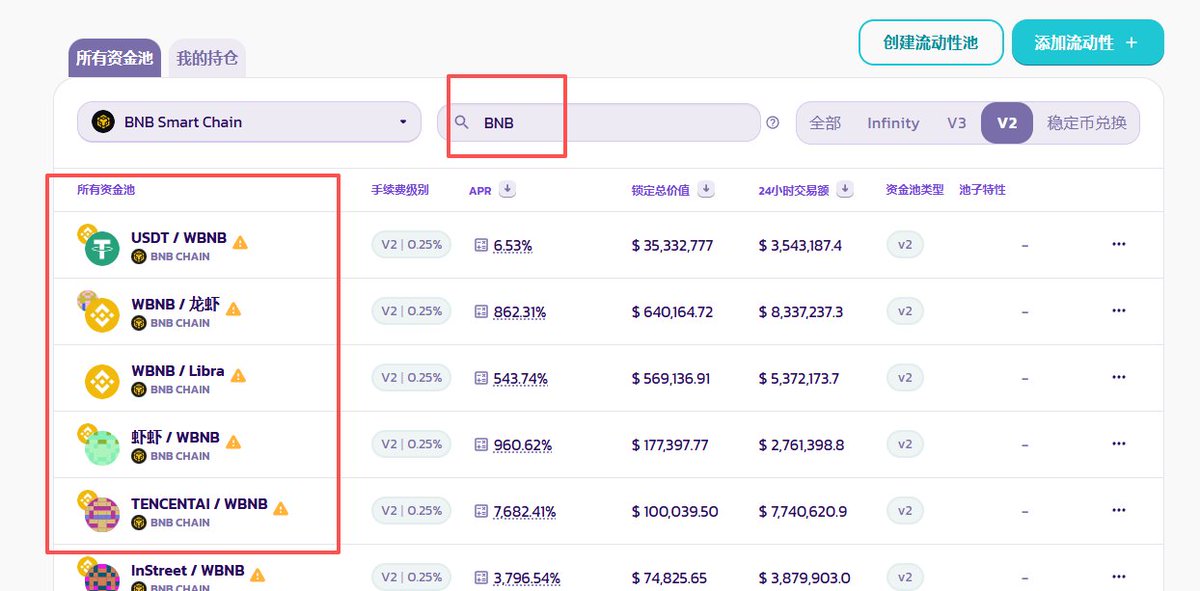The width and height of the screenshot is (1200, 591).
Task: Click the $ 569,136.91 locked value
Action: pyautogui.click(x=671, y=378)
